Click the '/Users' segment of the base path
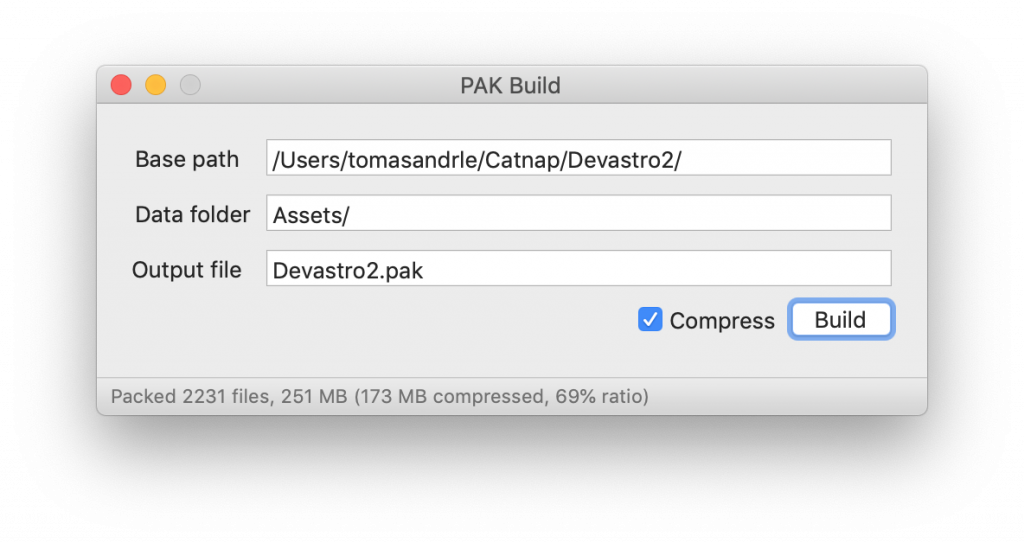The width and height of the screenshot is (1024, 543). point(305,160)
